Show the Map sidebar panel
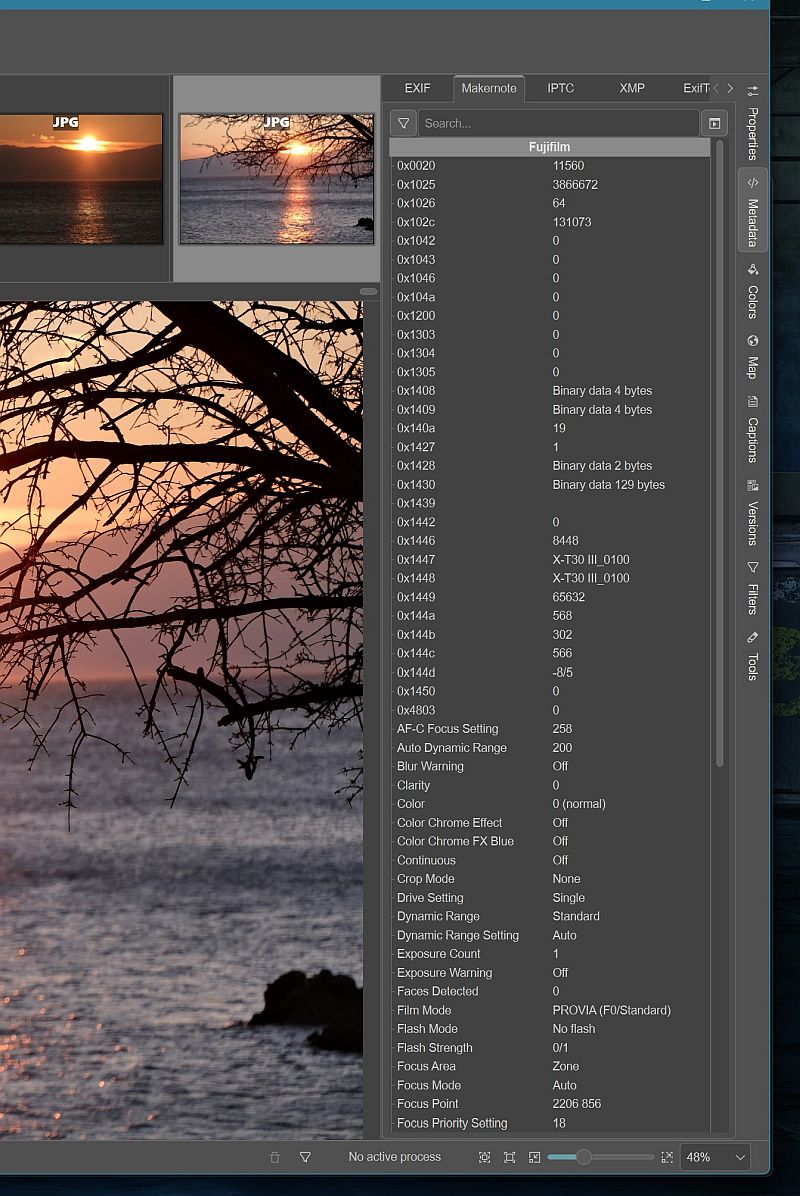 coord(753,357)
